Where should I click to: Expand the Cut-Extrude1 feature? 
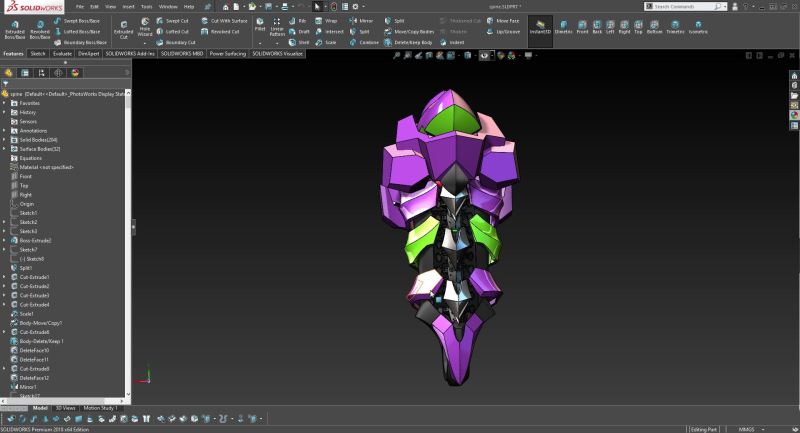point(4,277)
